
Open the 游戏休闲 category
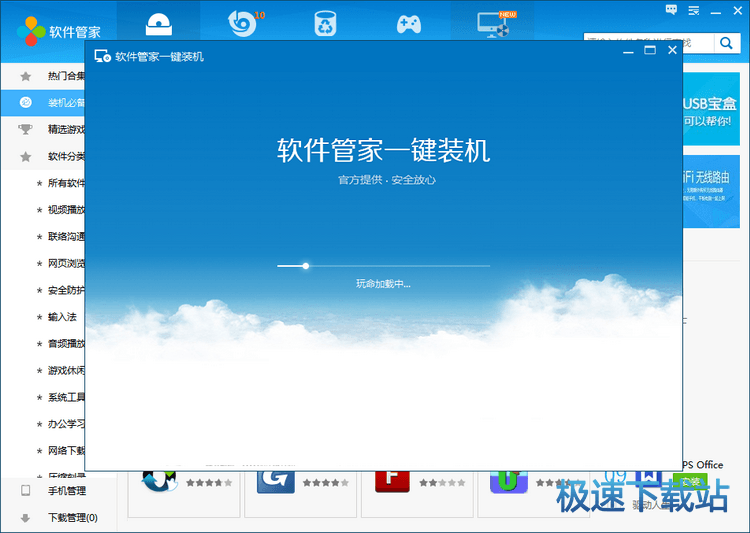pyautogui.click(x=66, y=370)
